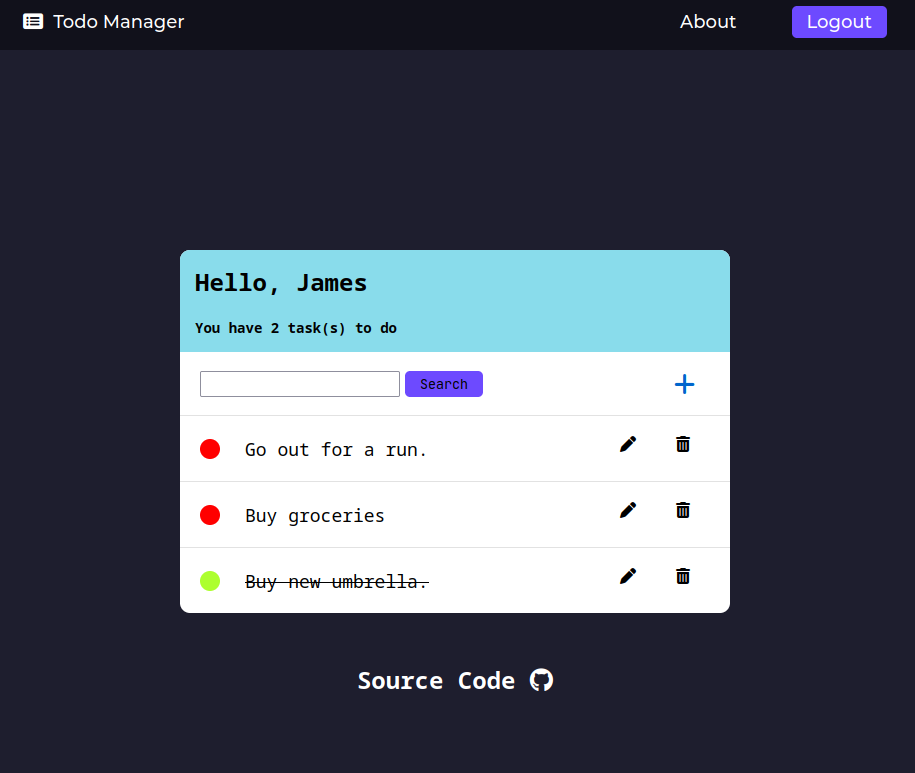
Task: Click the Todo Manager title
Action: (x=116, y=21)
